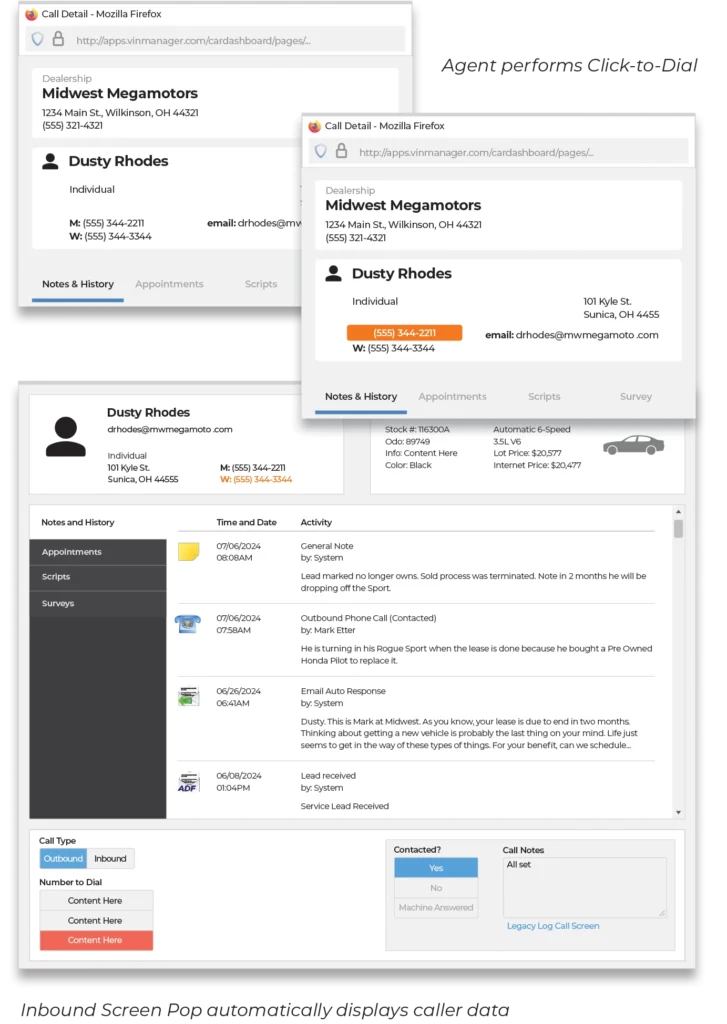Click drhodes@mwmegamoto.com under screen pop name
Viewport: 727px width, 1024px height.
pos(170,430)
